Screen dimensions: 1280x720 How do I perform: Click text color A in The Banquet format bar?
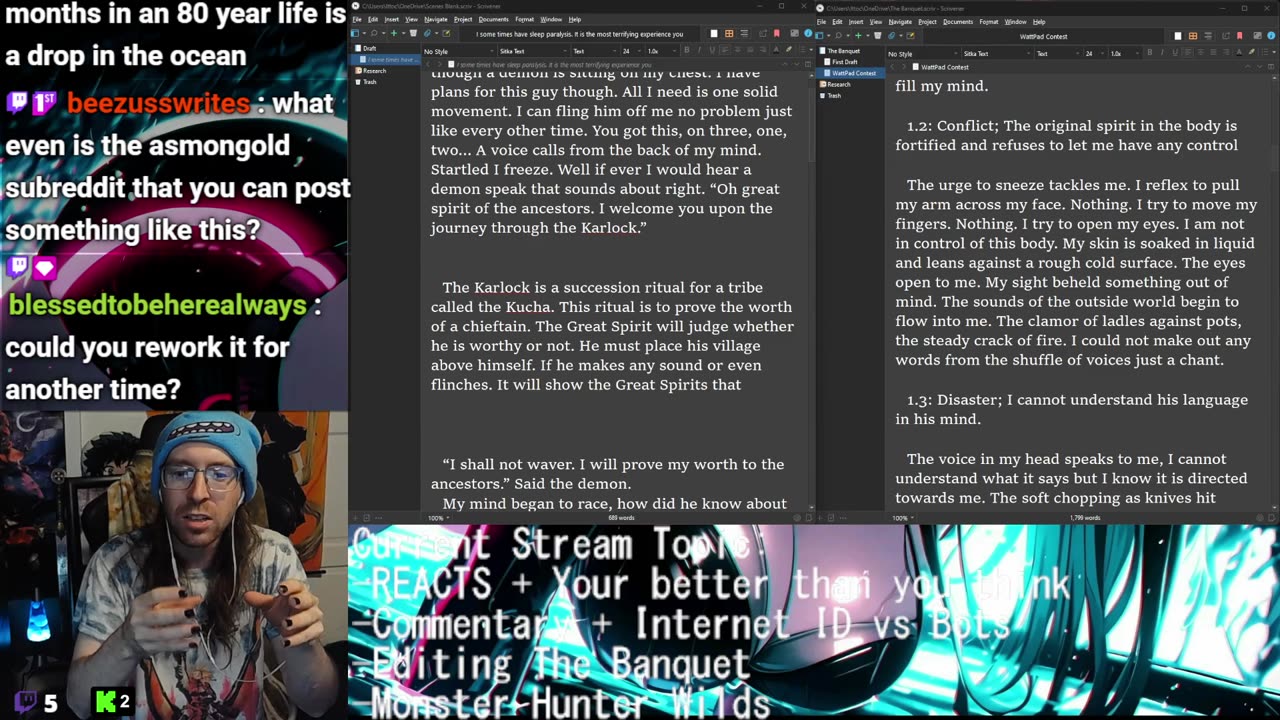point(1239,53)
